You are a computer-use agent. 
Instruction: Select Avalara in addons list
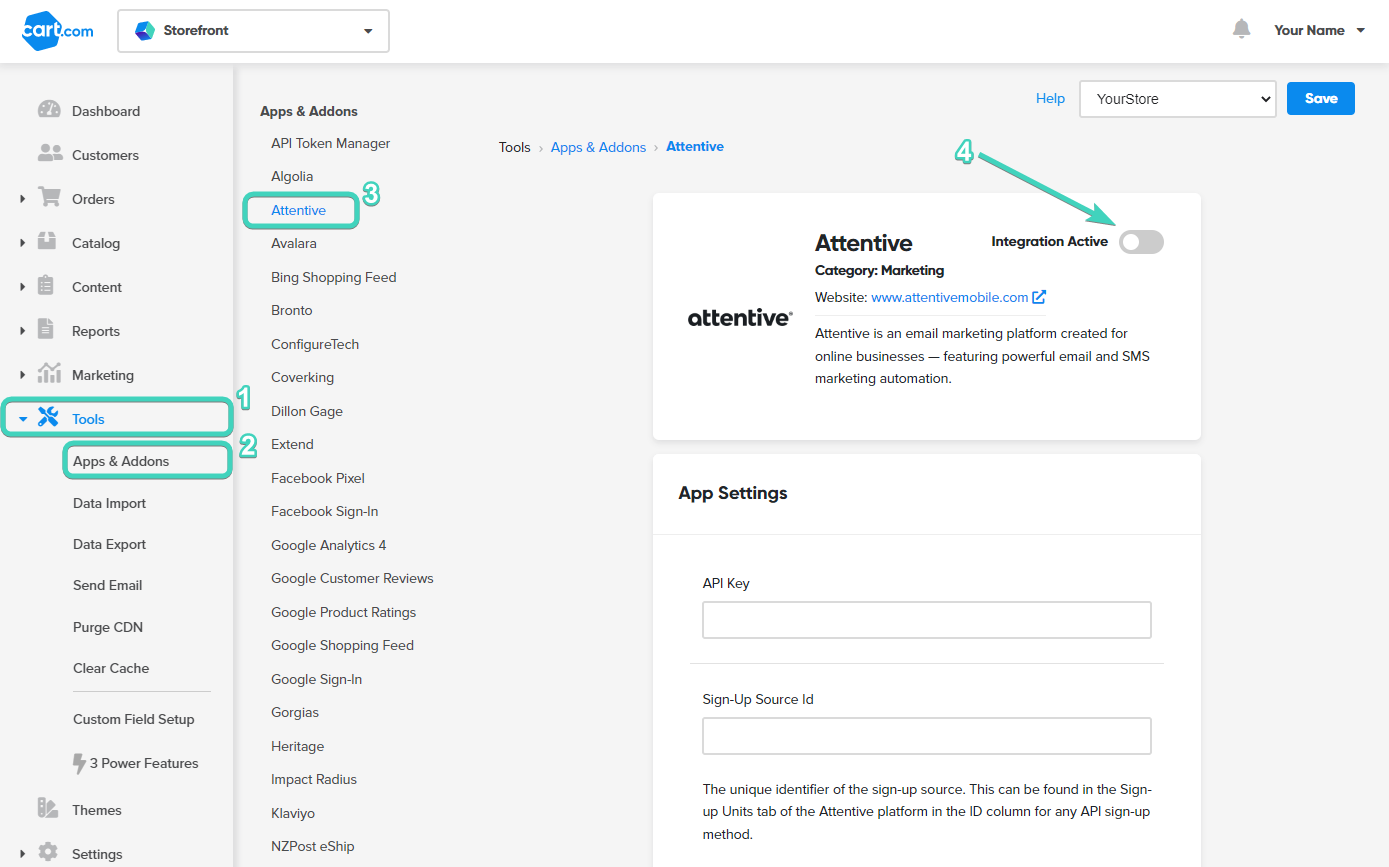pyautogui.click(x=295, y=243)
